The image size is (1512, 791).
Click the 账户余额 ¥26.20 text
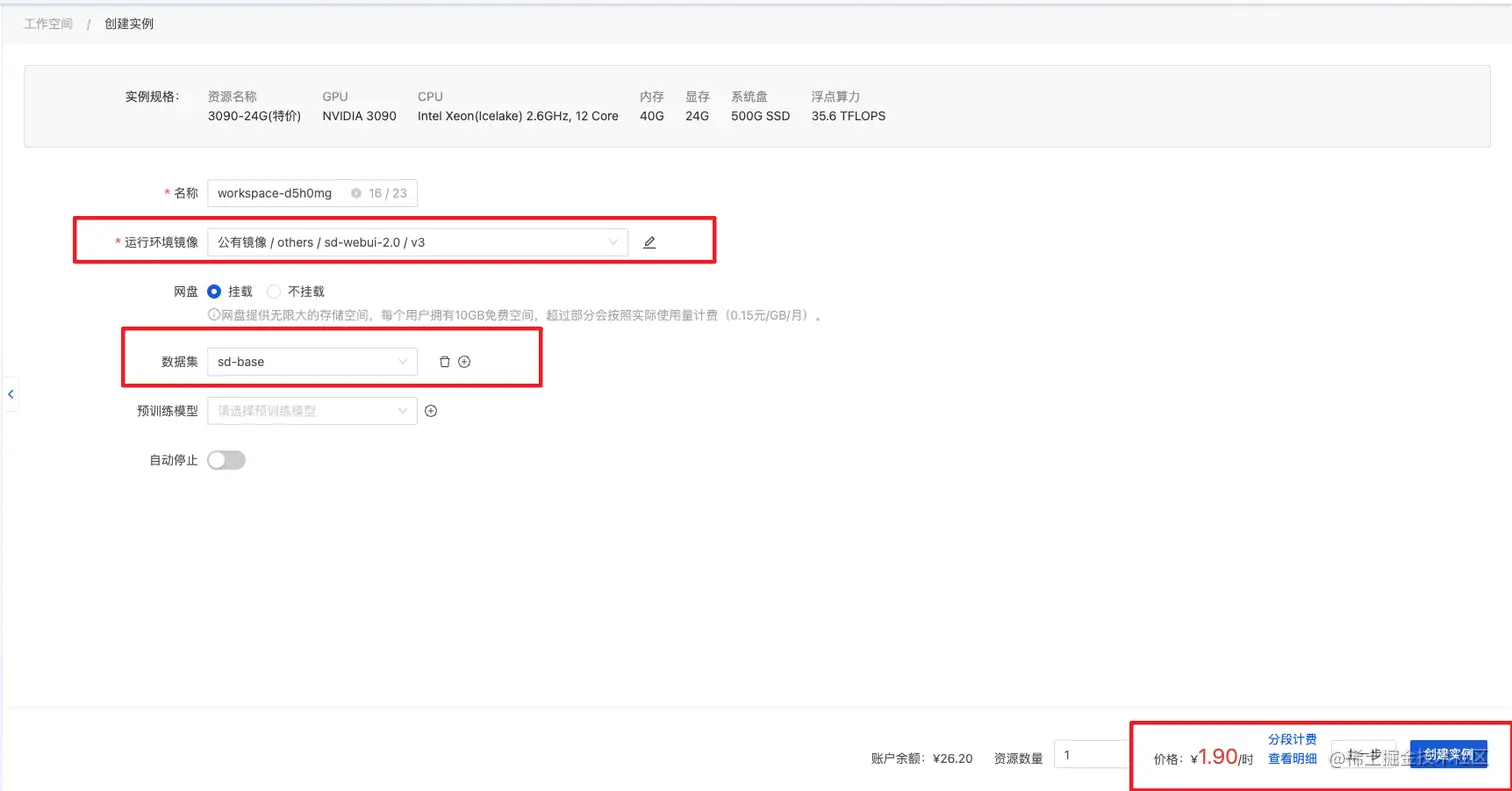[922, 759]
